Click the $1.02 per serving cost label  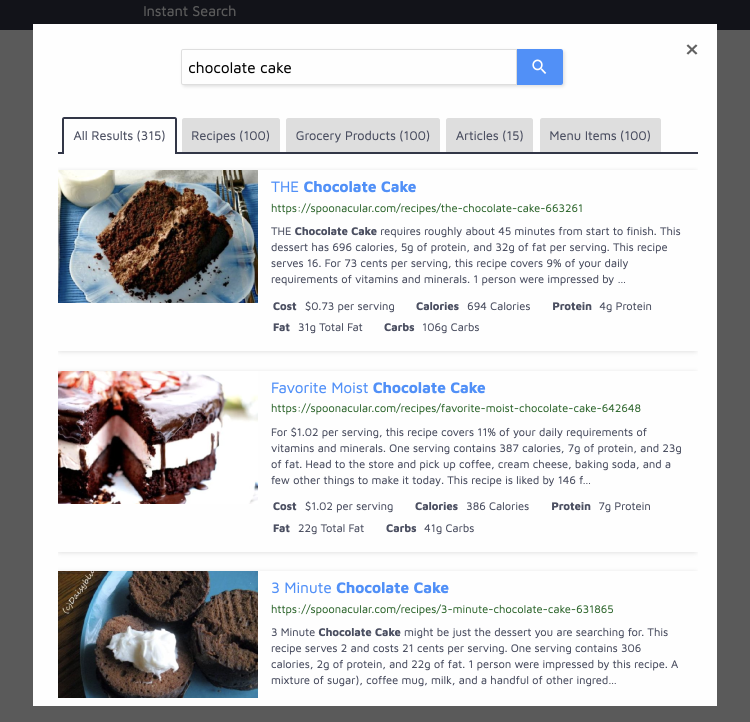pos(349,506)
